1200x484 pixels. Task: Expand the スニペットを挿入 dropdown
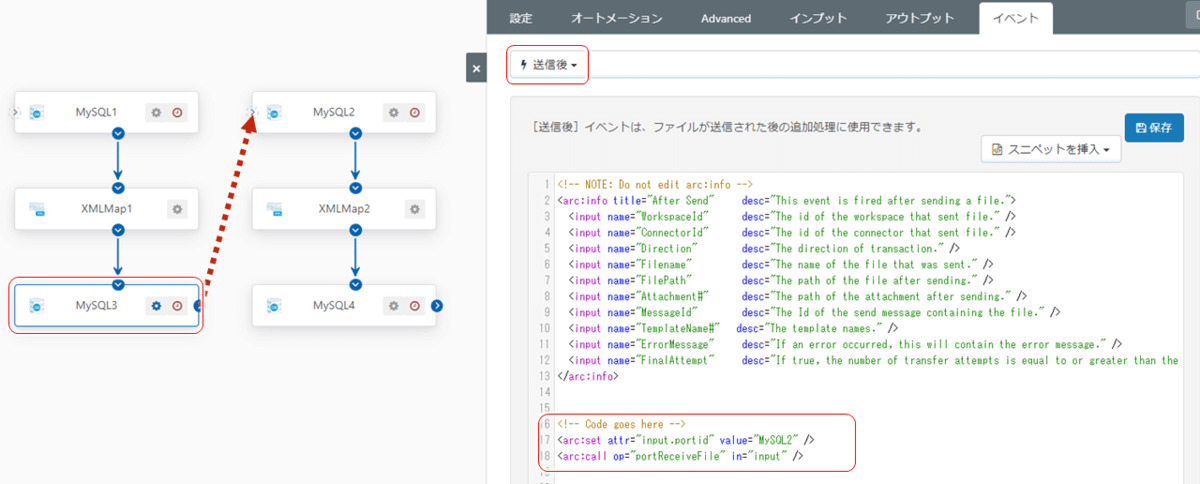(1050, 149)
